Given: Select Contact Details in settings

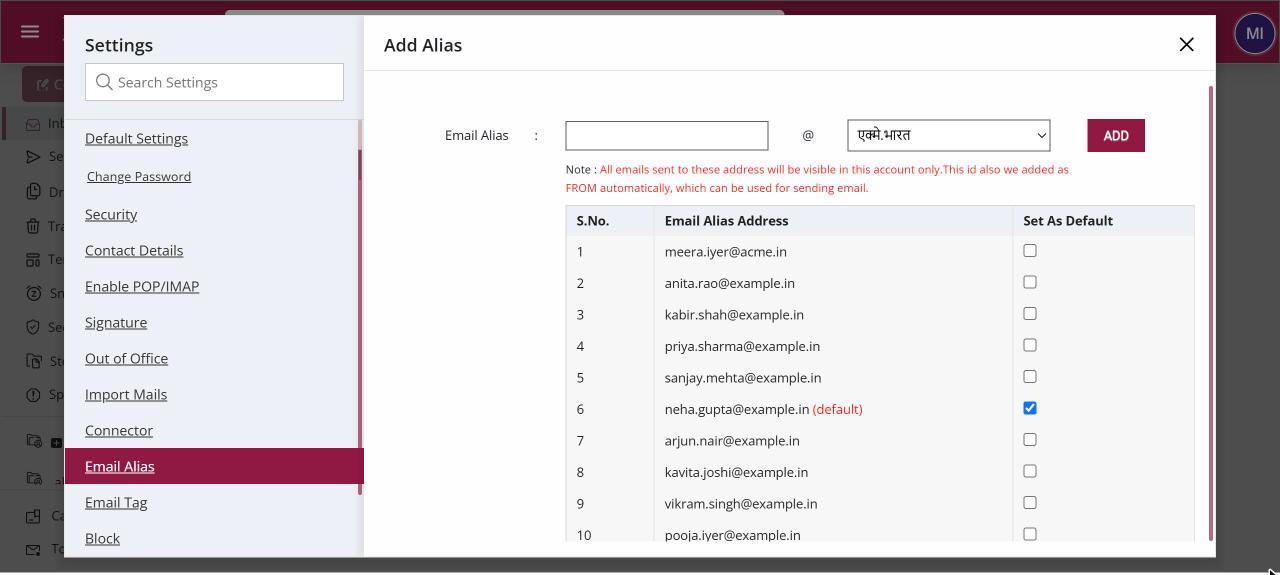Looking at the screenshot, I should (134, 250).
